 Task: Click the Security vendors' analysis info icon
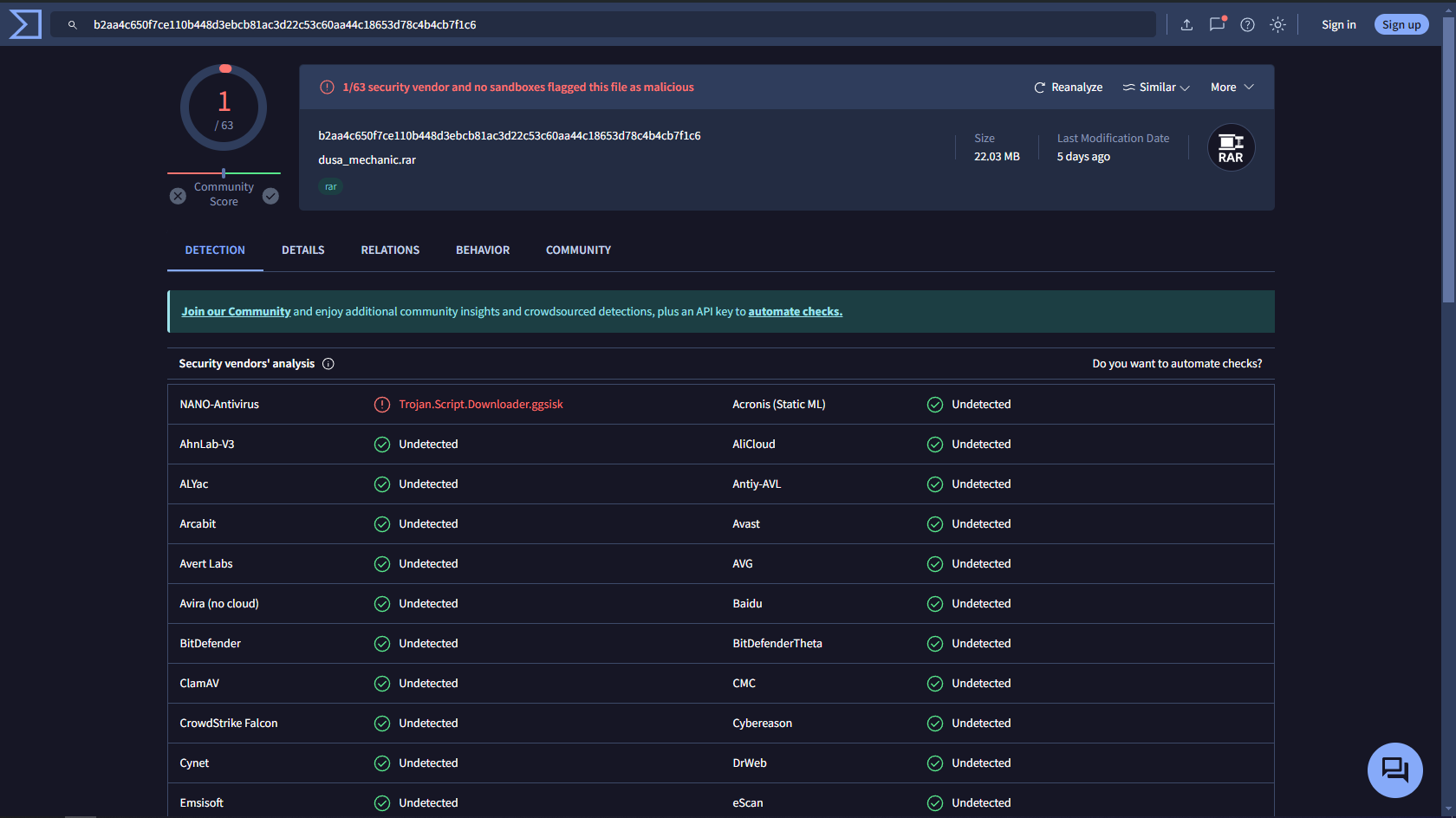[x=328, y=364]
